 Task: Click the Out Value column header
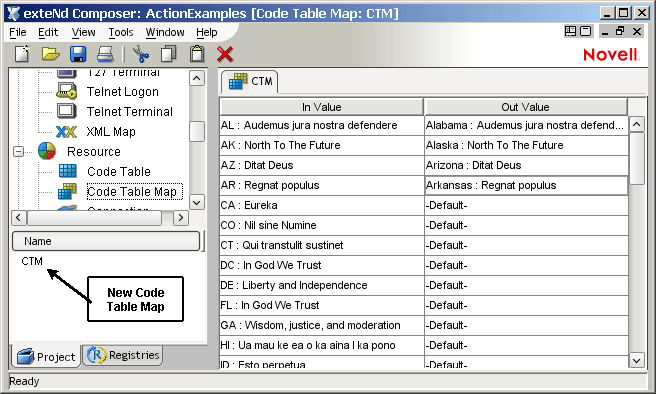525,107
